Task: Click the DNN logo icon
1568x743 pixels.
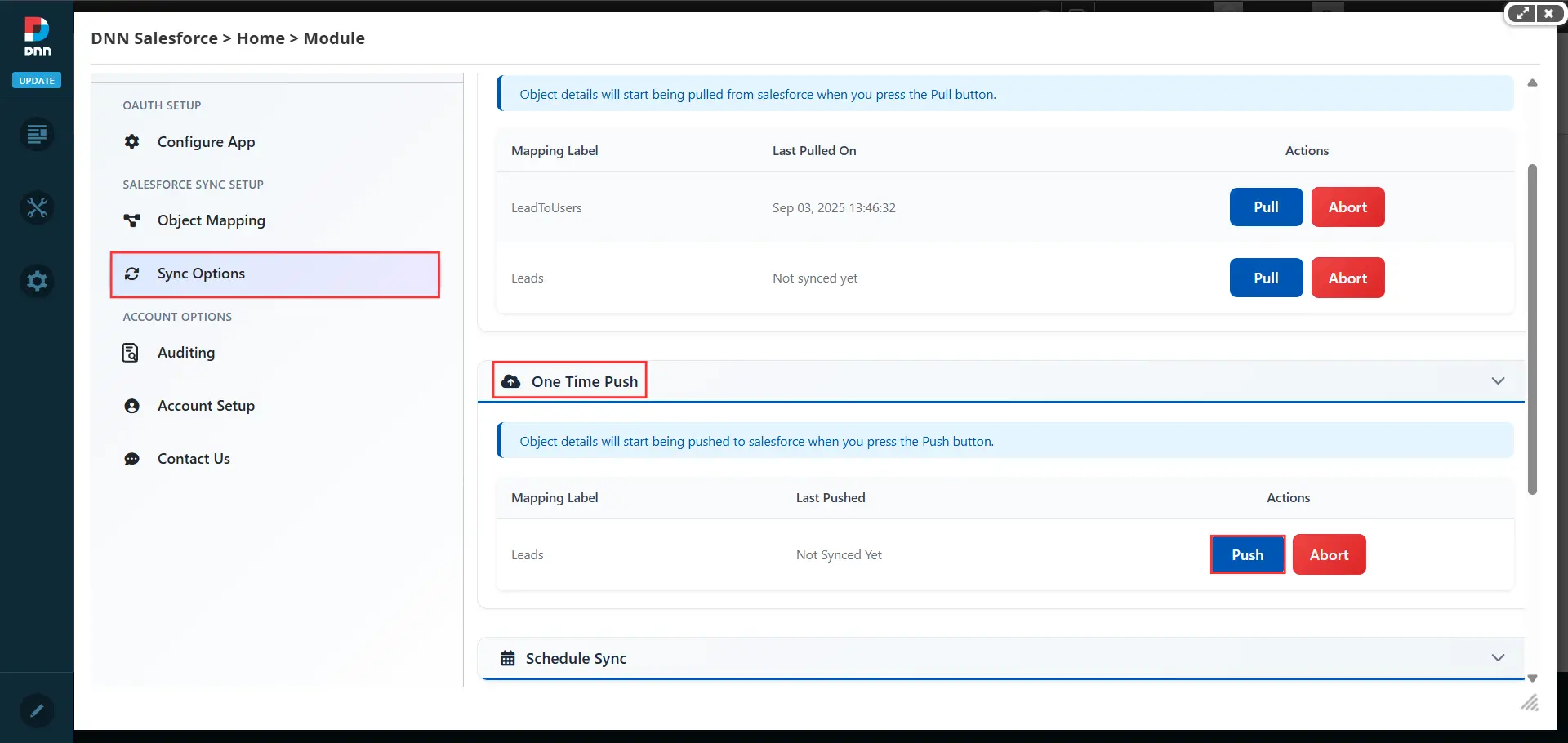Action: pos(37,36)
